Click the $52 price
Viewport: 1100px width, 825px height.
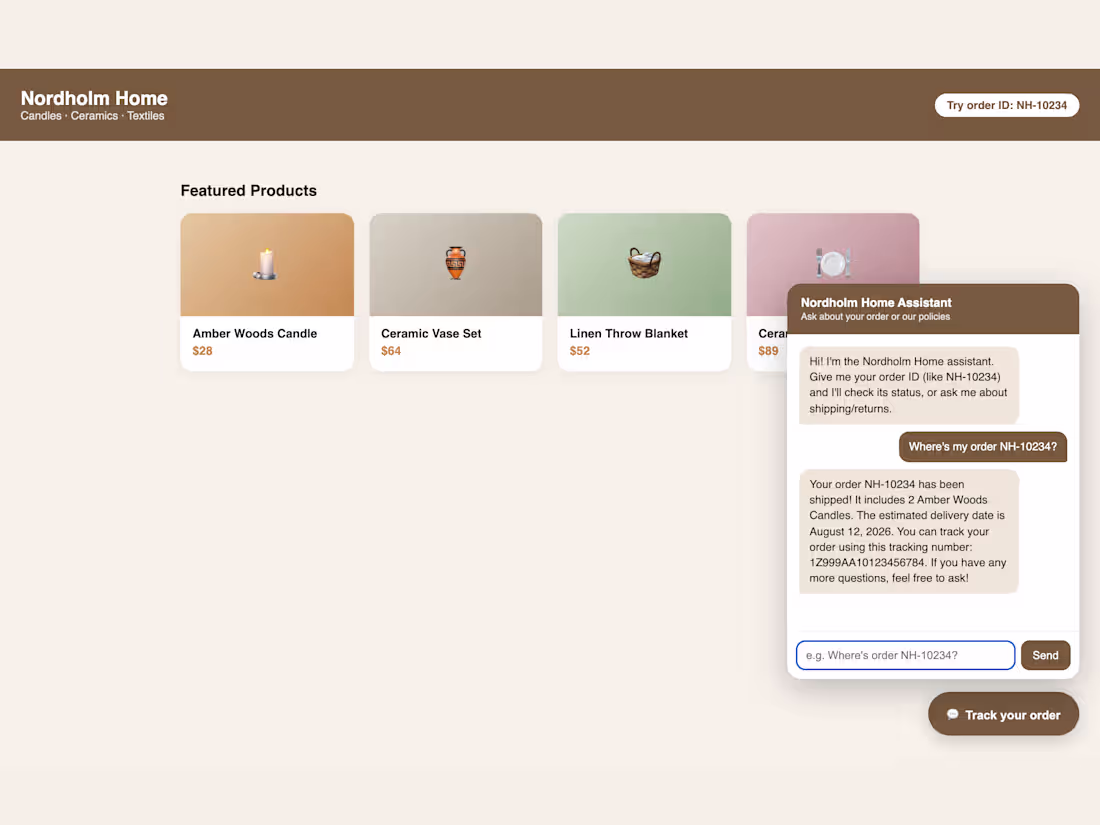(579, 351)
